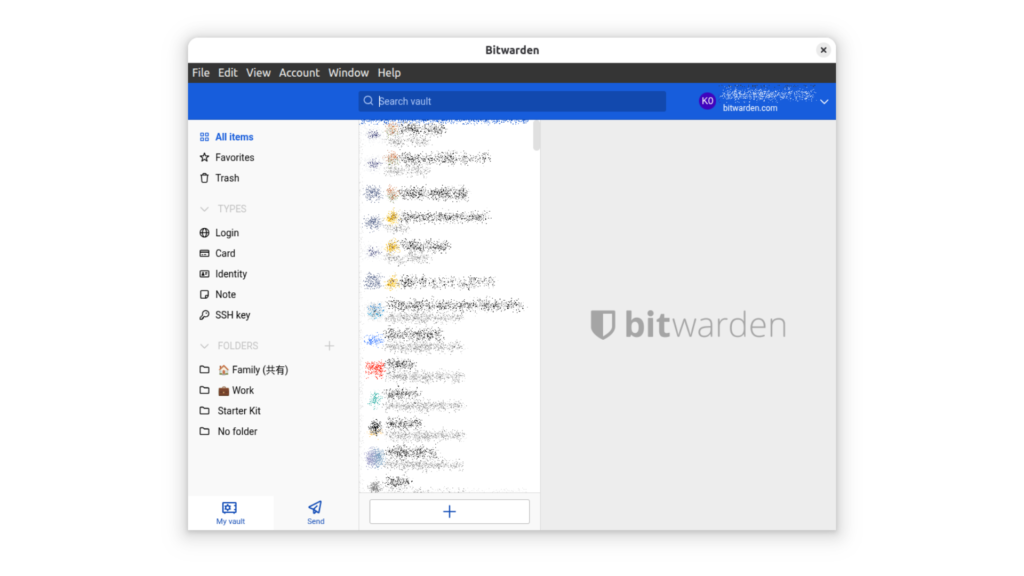Open the Family (共有) folder
Screen dimensions: 1024x576
(x=253, y=370)
